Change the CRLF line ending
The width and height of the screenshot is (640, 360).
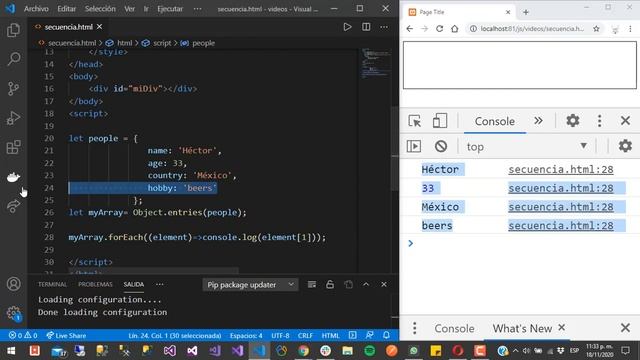[305, 336]
